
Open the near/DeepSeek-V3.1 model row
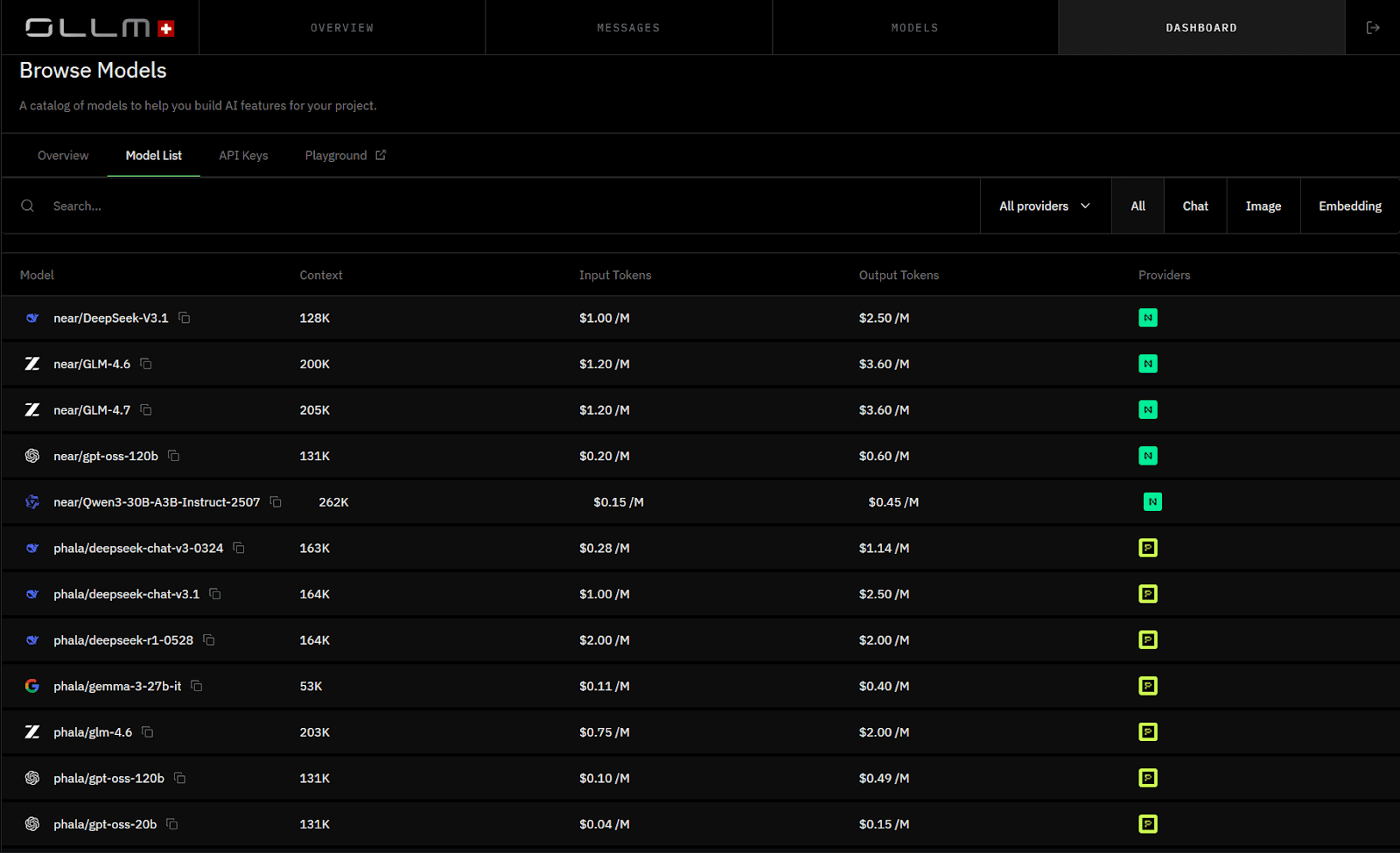coord(700,318)
